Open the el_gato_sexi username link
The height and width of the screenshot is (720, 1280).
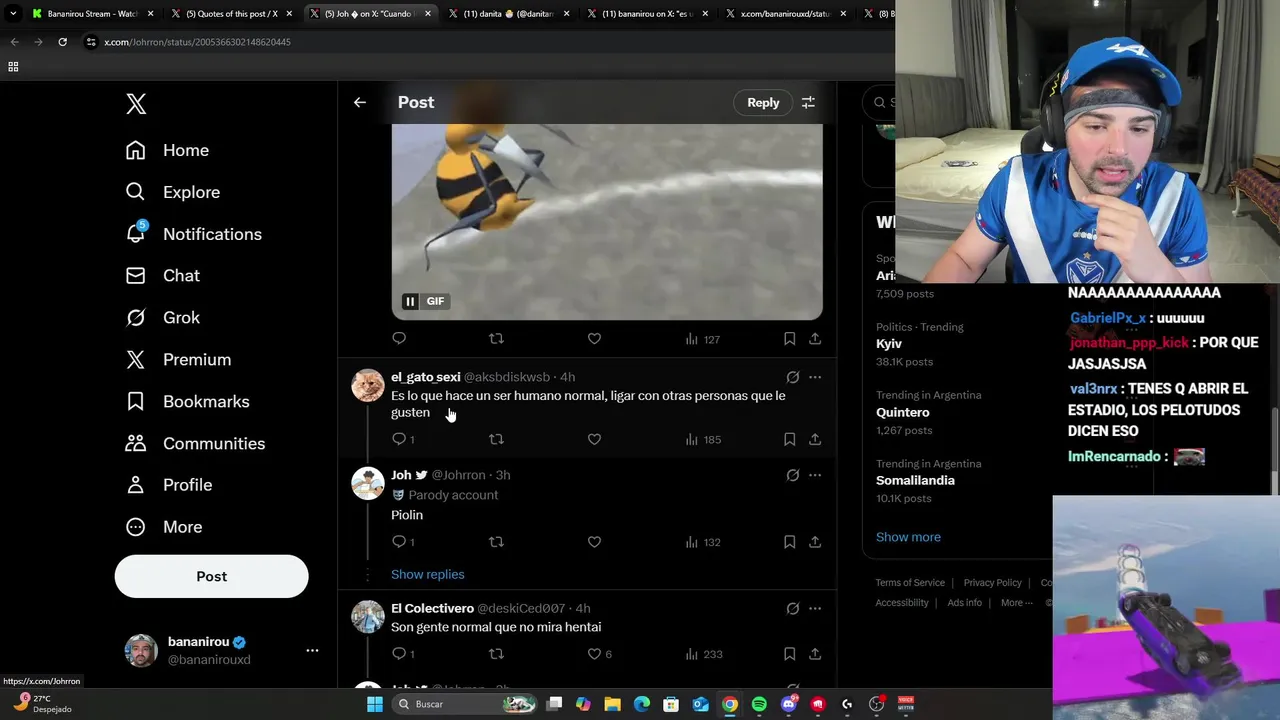coord(426,377)
